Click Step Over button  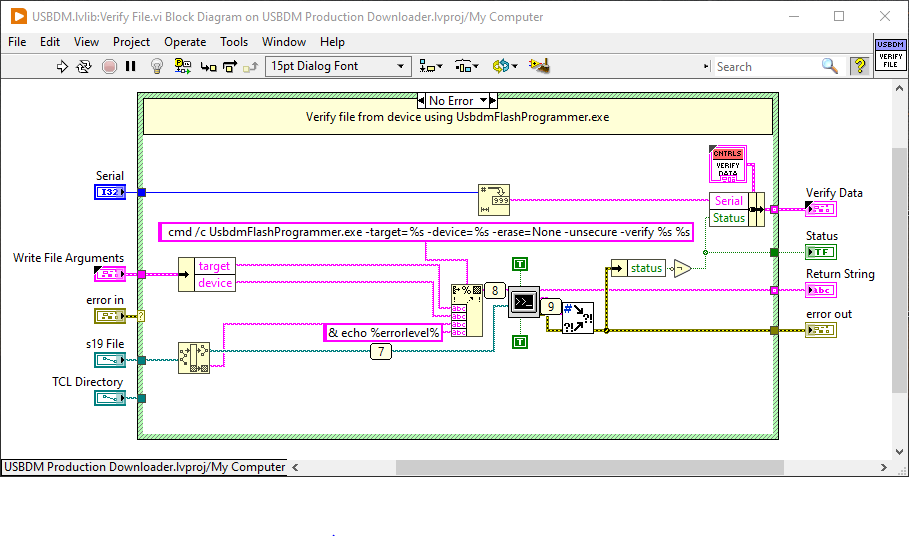[x=230, y=67]
